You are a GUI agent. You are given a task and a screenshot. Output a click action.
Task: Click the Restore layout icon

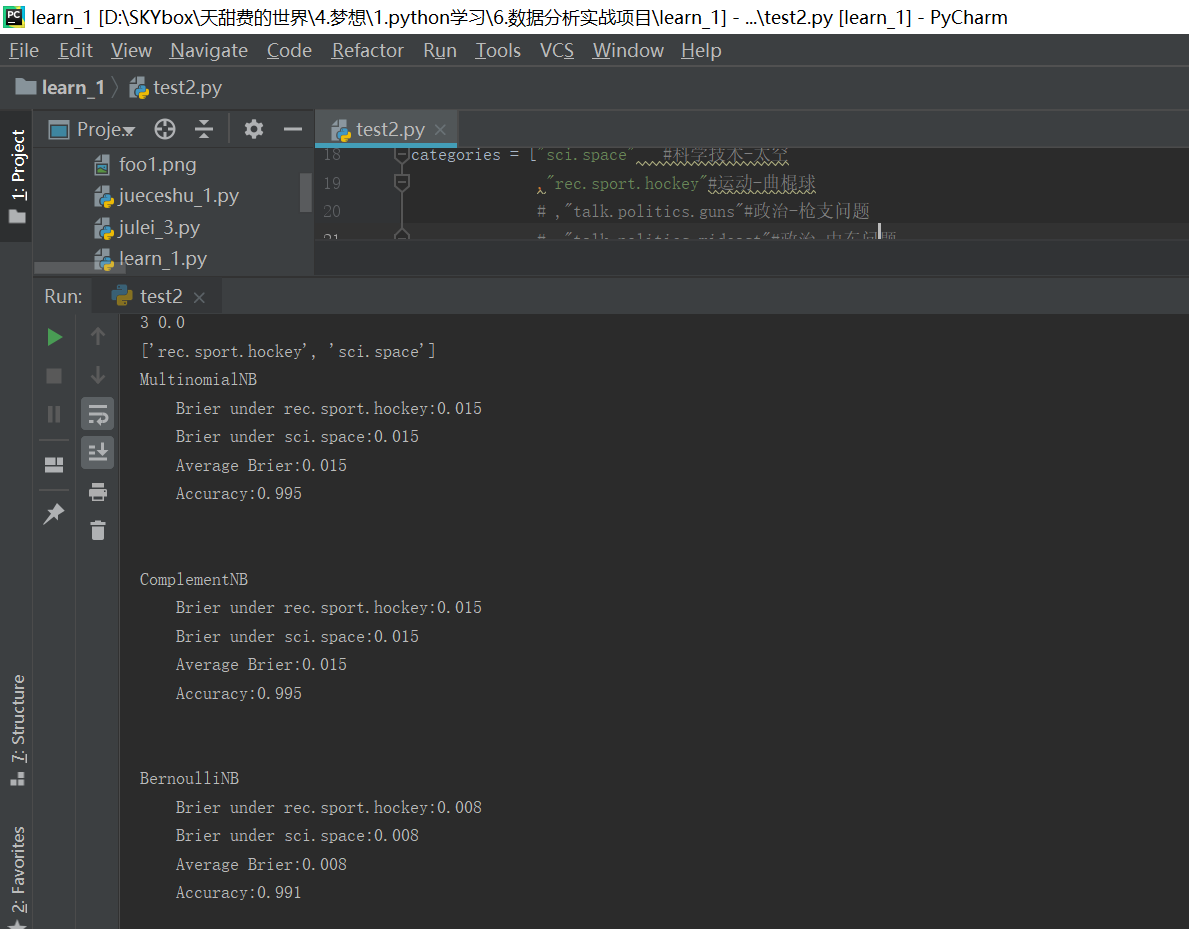point(54,465)
